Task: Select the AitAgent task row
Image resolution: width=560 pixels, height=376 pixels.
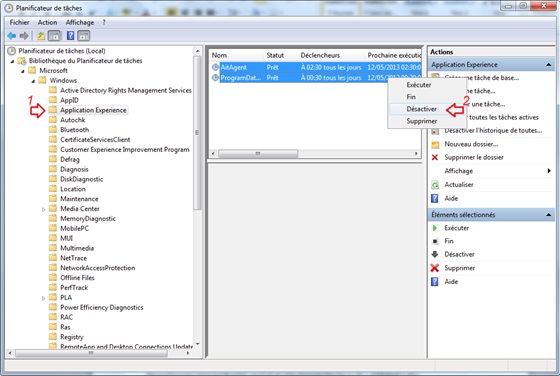Action: [x=316, y=67]
